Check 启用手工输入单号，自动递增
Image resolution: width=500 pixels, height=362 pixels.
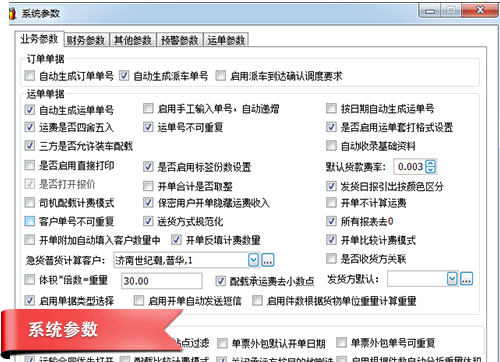click(148, 108)
